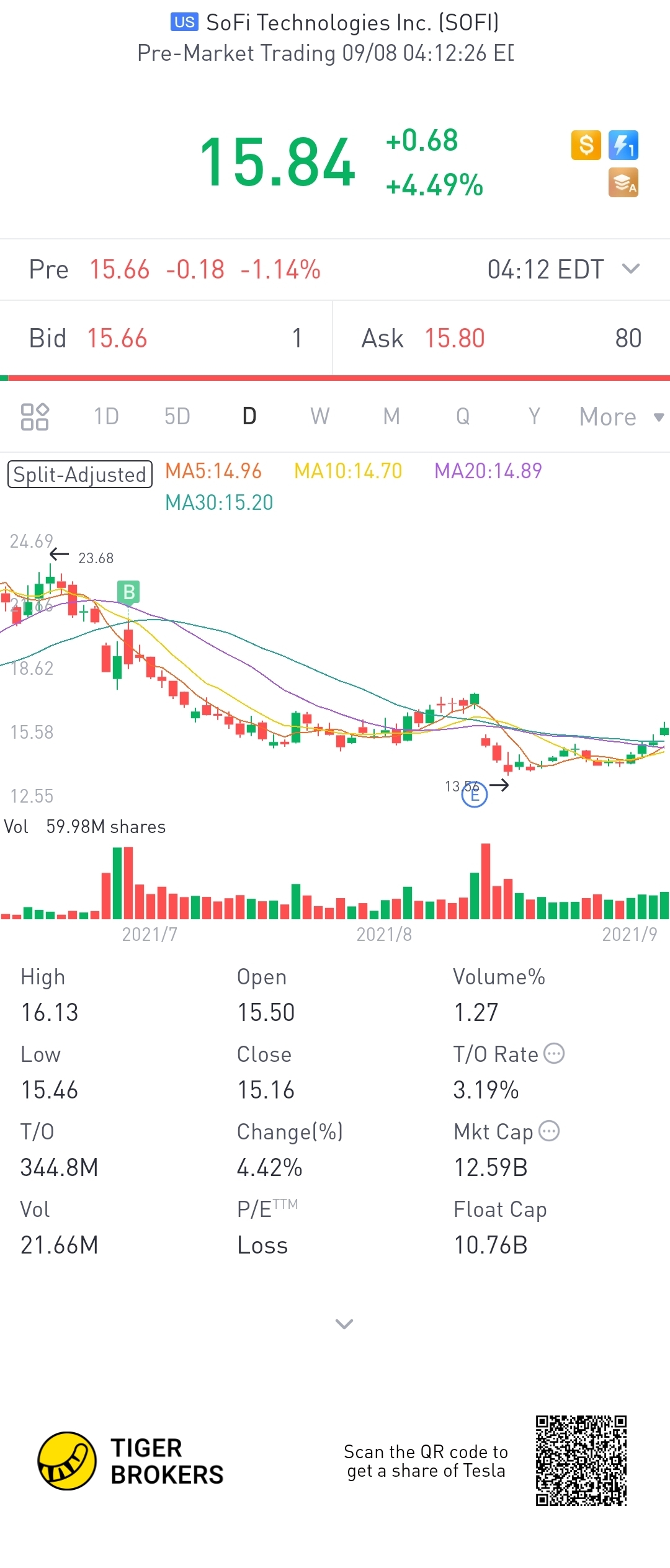The image size is (670, 1568).
Task: Tap the Tiger Brokers logo
Action: click(x=130, y=1461)
